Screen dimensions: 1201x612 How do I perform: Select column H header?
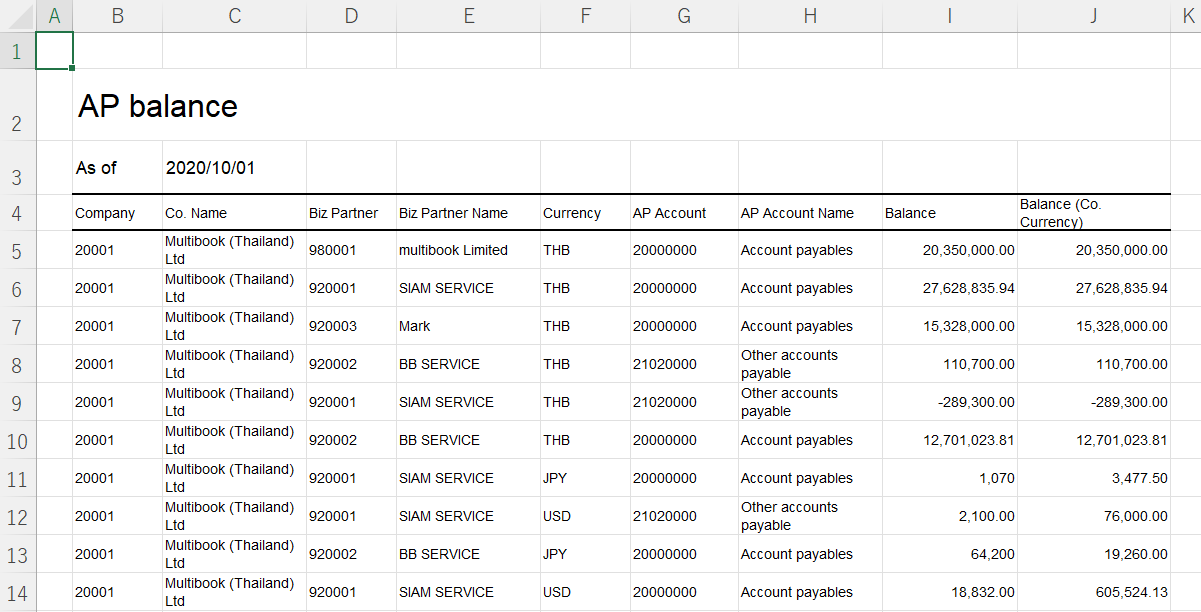(810, 16)
